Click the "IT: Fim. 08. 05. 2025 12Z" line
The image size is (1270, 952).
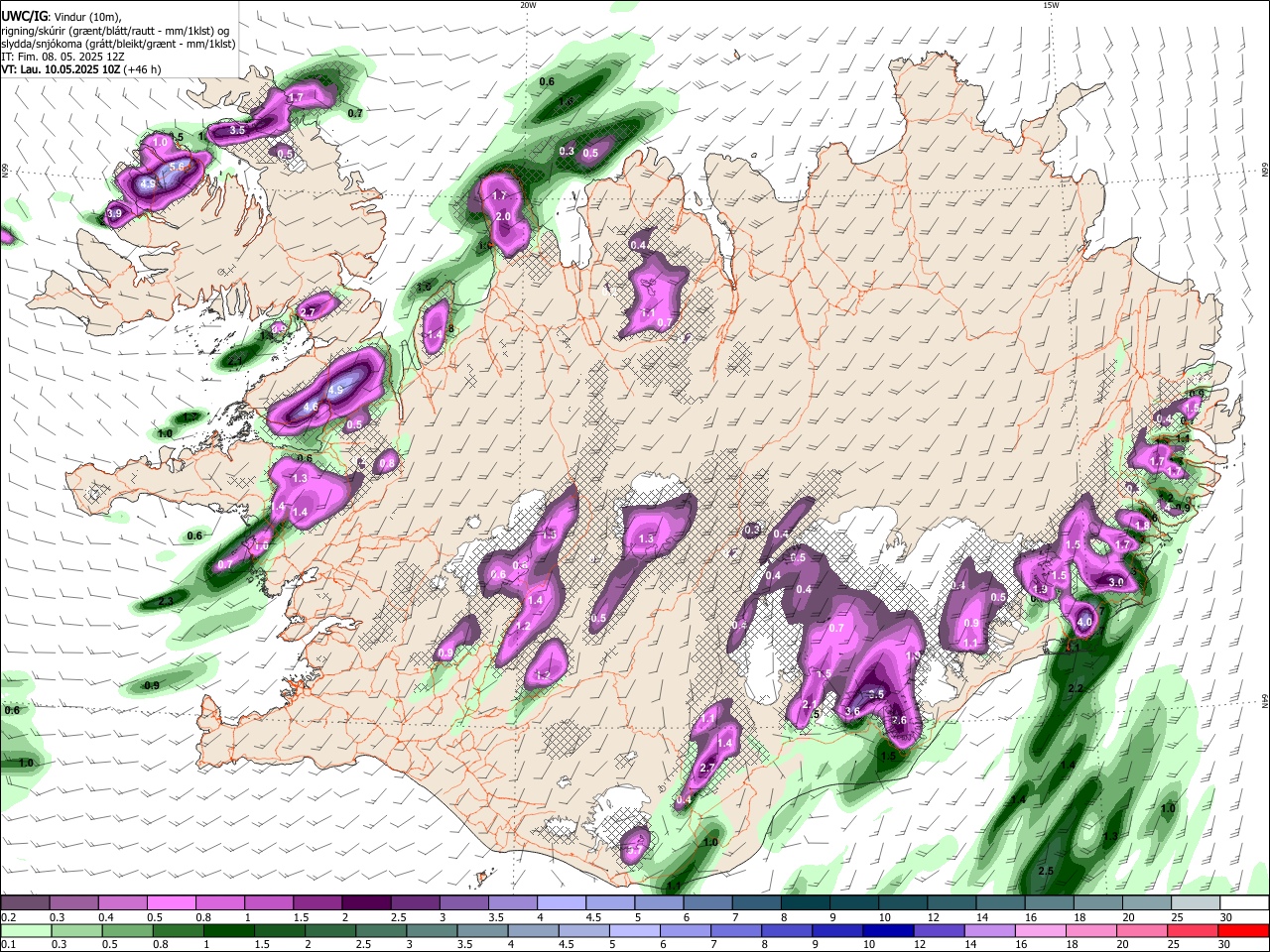(61, 57)
